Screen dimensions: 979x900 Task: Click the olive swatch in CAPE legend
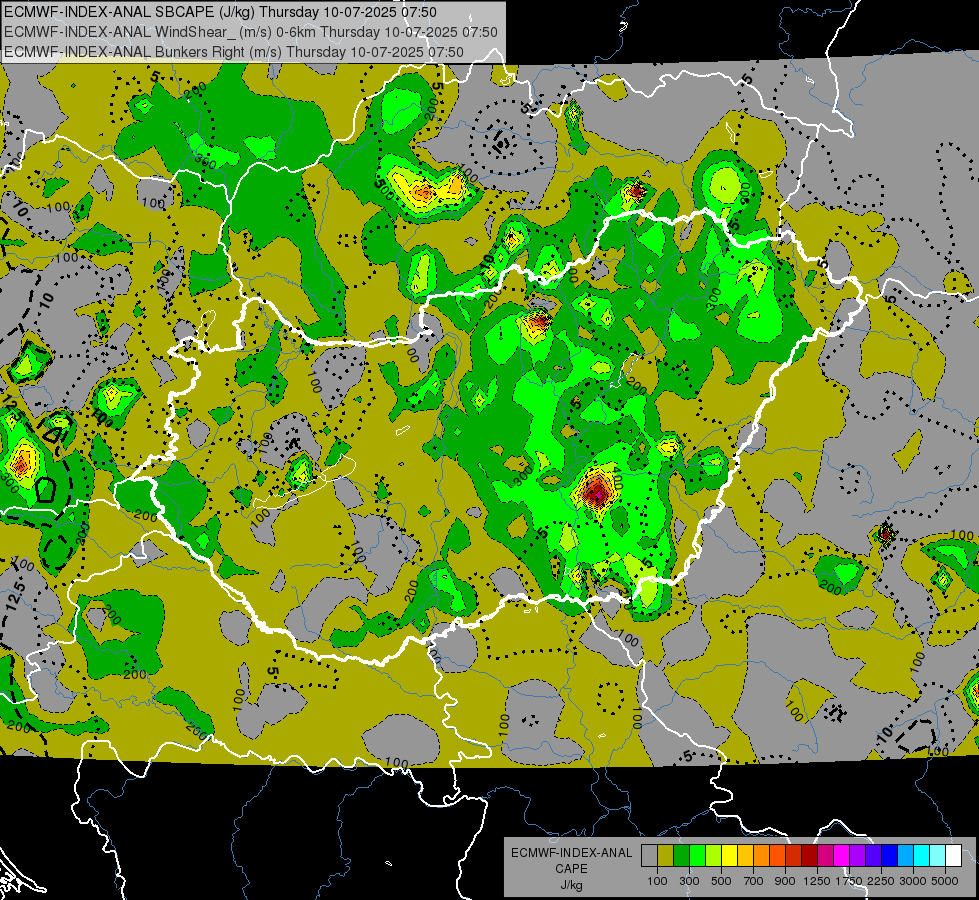(666, 855)
